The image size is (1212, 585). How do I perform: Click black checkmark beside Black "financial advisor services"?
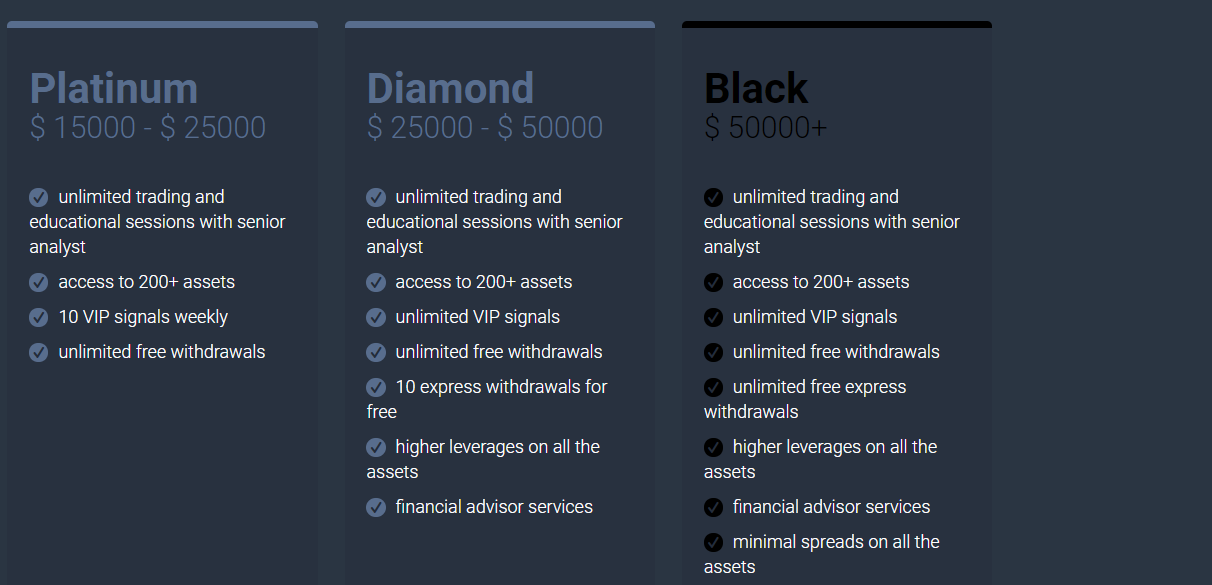point(713,508)
